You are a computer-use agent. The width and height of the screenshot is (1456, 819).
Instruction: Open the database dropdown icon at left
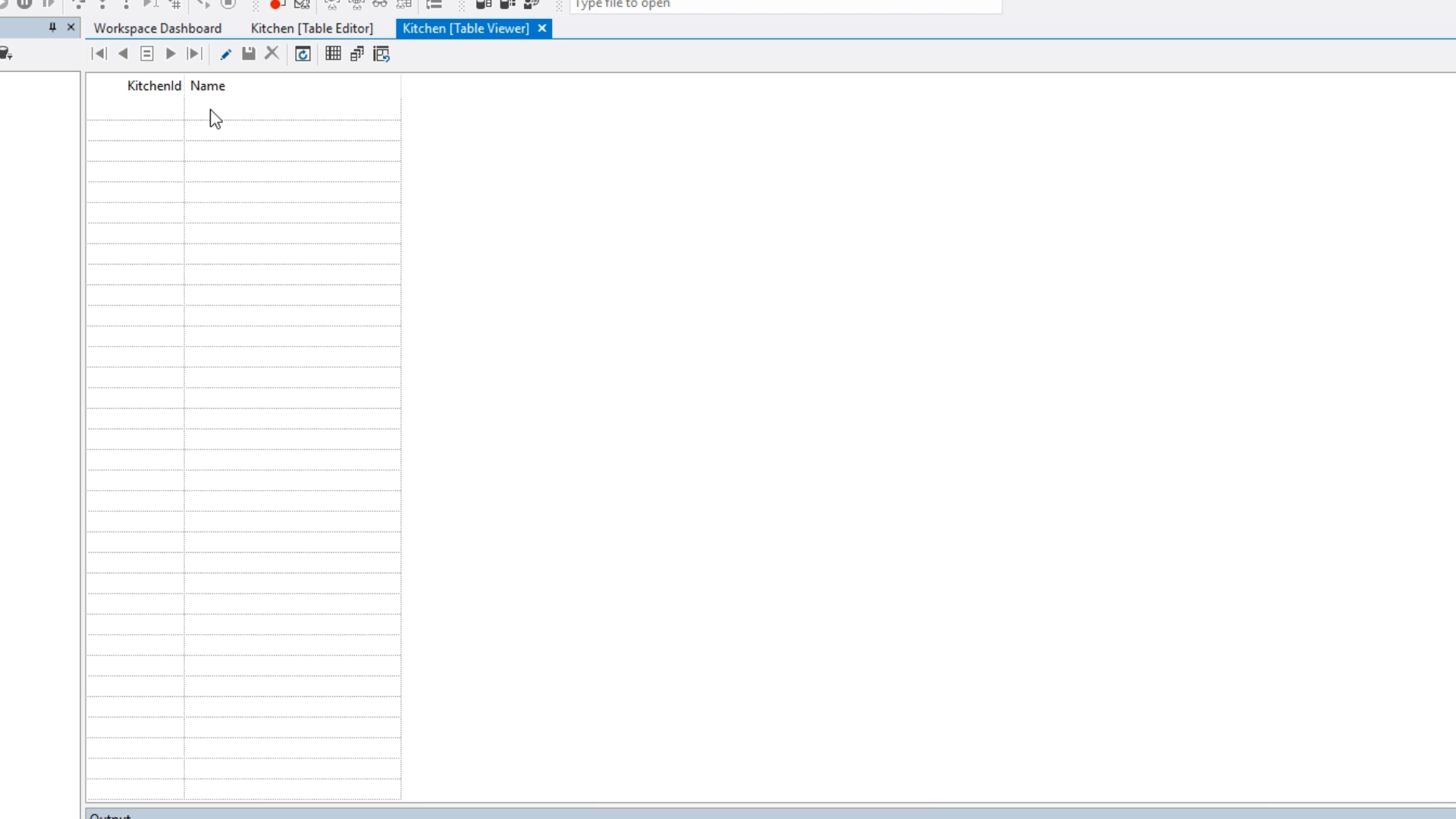tap(6, 54)
